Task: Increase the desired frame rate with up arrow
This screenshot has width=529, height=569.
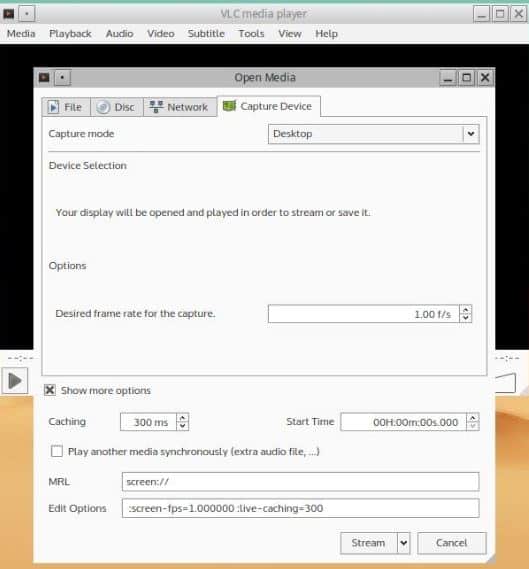Action: [x=466, y=310]
